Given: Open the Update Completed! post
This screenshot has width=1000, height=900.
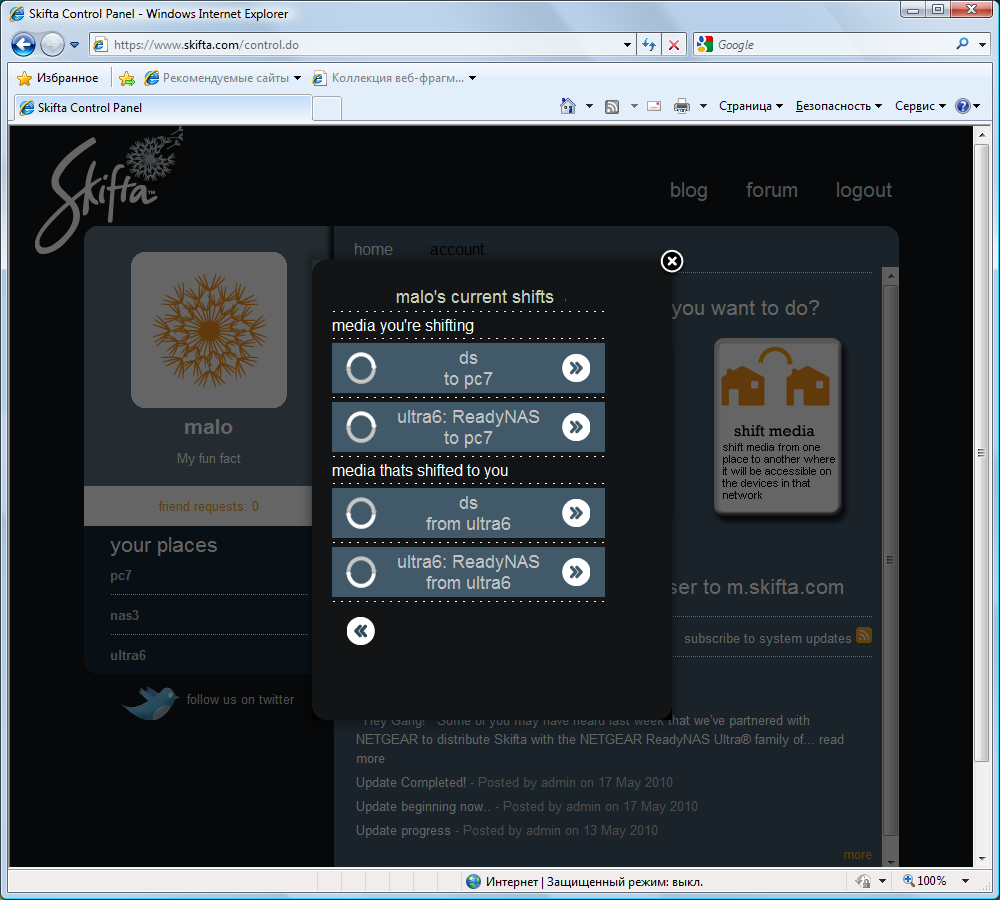Looking at the screenshot, I should point(411,783).
